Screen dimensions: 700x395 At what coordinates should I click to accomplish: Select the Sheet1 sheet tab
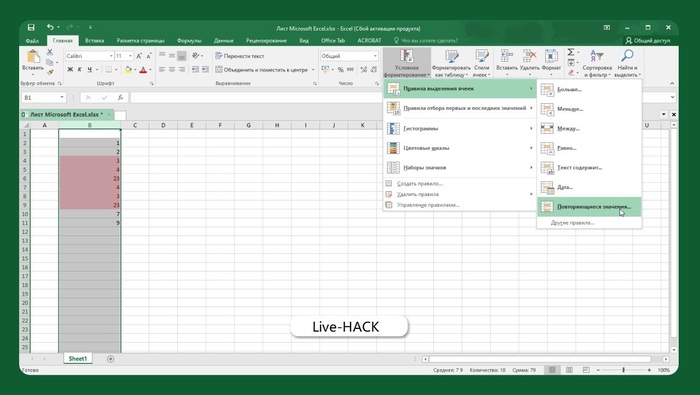point(78,359)
